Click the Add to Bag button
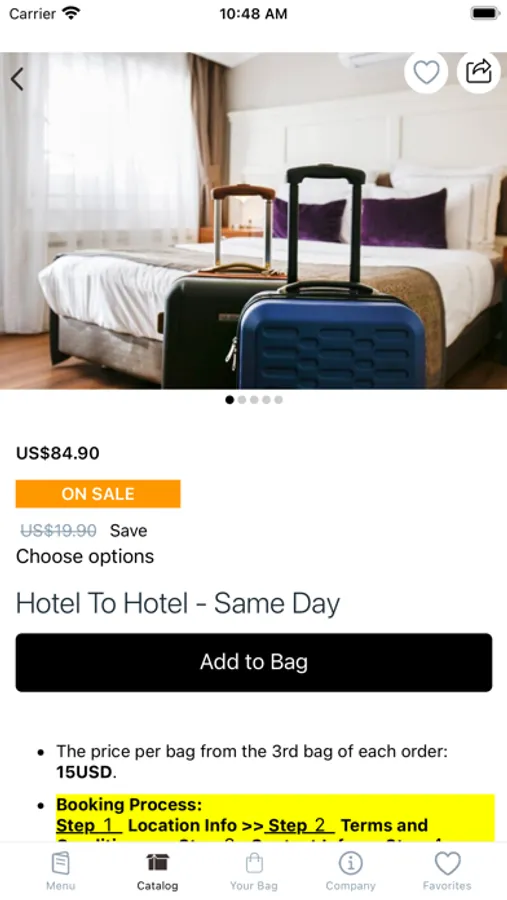Image resolution: width=507 pixels, height=900 pixels. point(254,662)
